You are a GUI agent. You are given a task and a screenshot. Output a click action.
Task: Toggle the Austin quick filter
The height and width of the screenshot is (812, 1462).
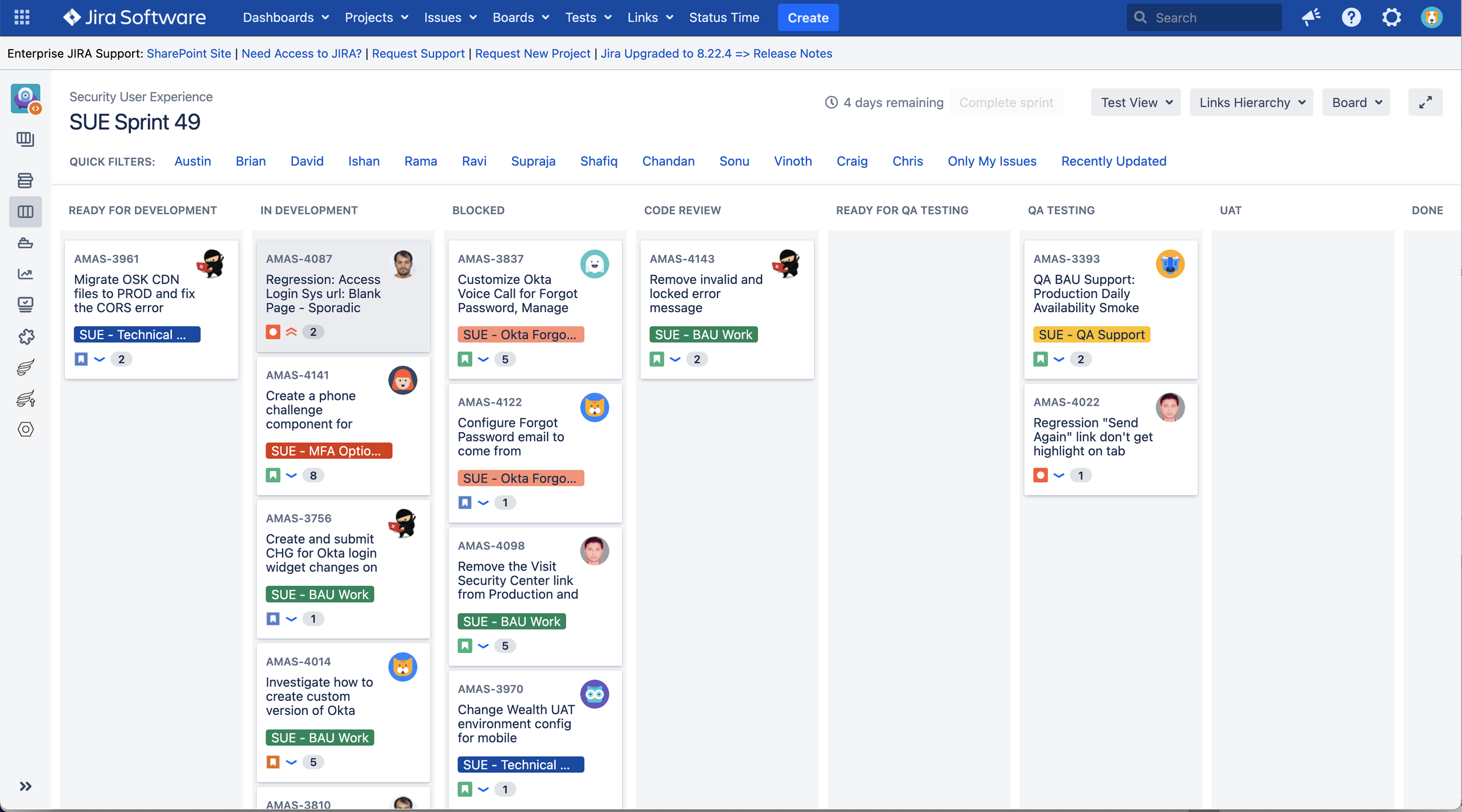192,161
